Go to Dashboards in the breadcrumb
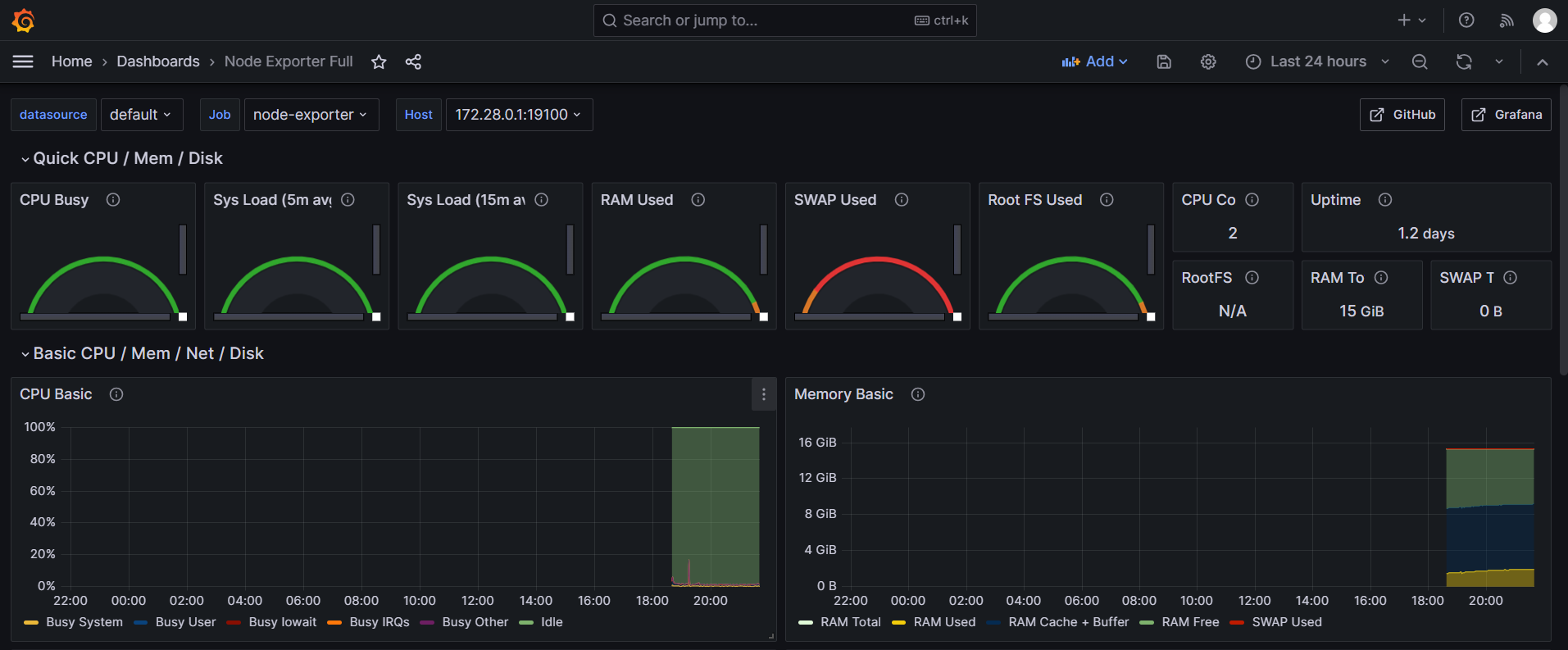The width and height of the screenshot is (1568, 650). (158, 62)
